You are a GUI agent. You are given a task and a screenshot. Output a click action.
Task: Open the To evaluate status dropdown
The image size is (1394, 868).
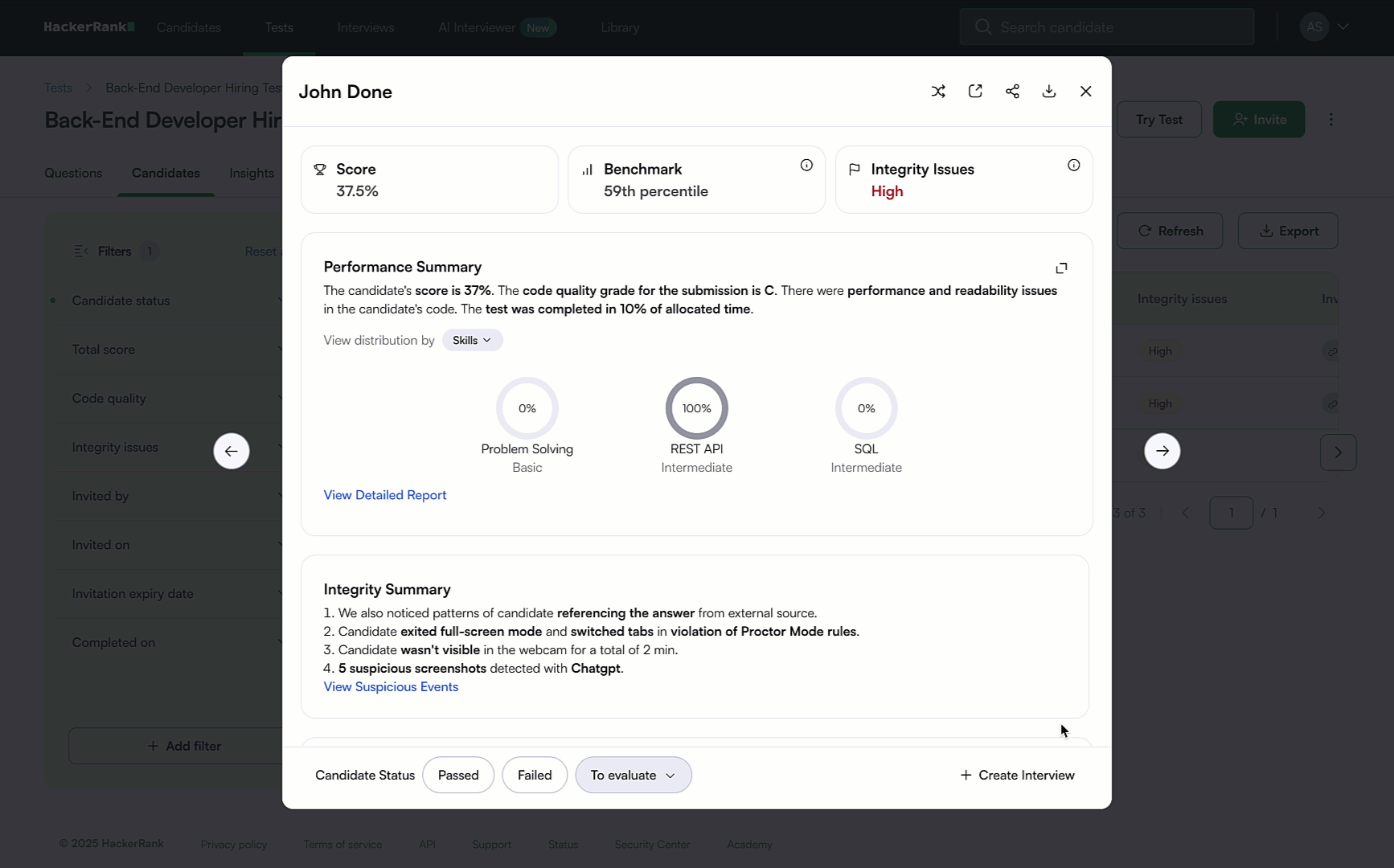point(633,775)
